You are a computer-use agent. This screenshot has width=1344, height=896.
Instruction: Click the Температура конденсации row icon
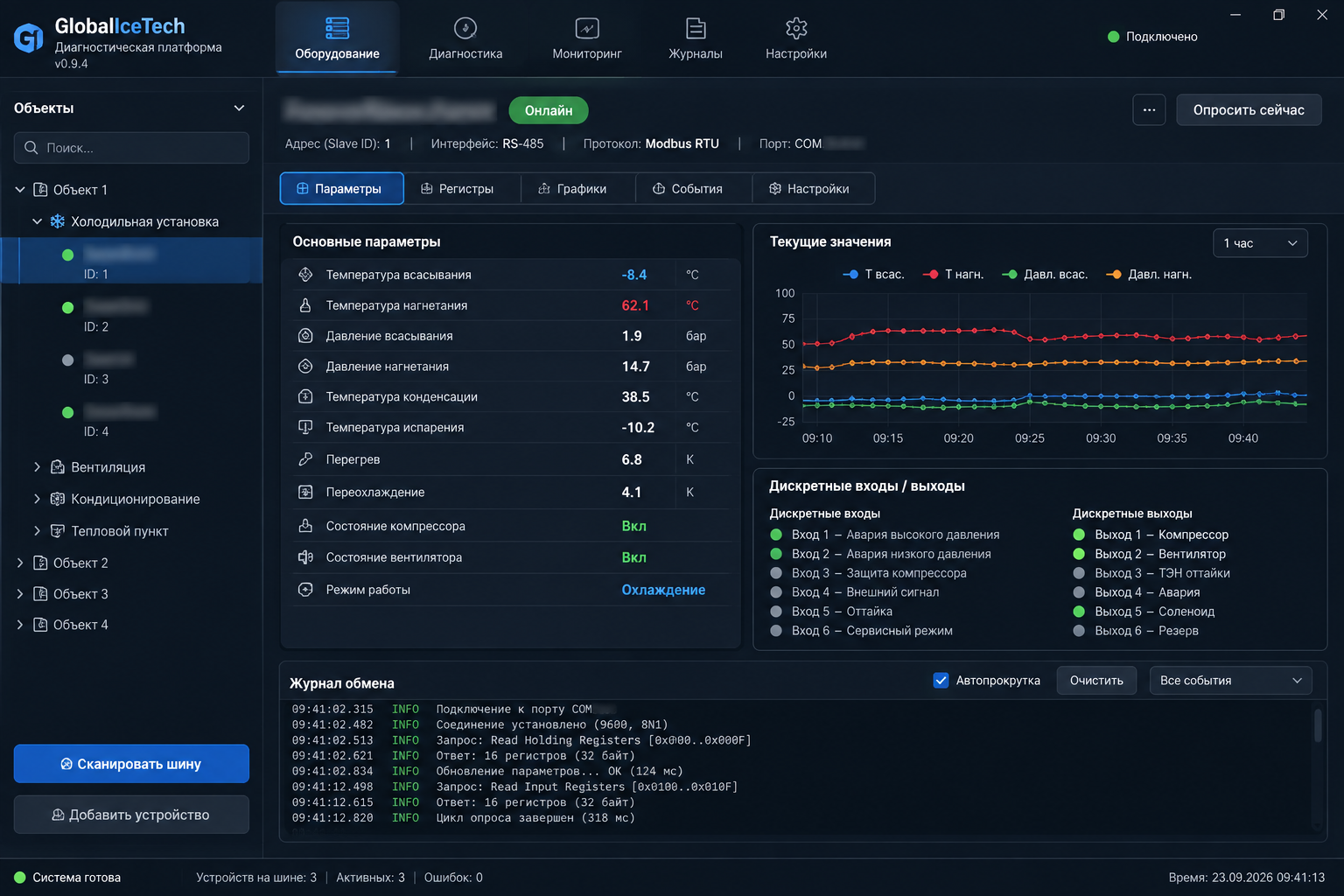click(x=305, y=396)
